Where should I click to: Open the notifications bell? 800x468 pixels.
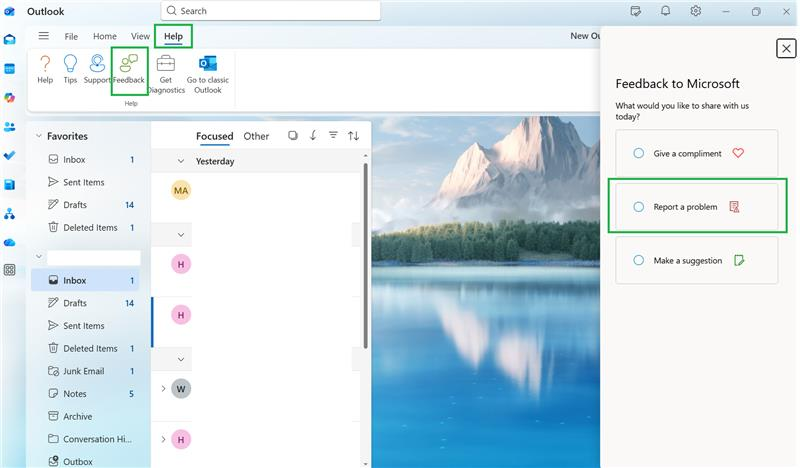665,11
